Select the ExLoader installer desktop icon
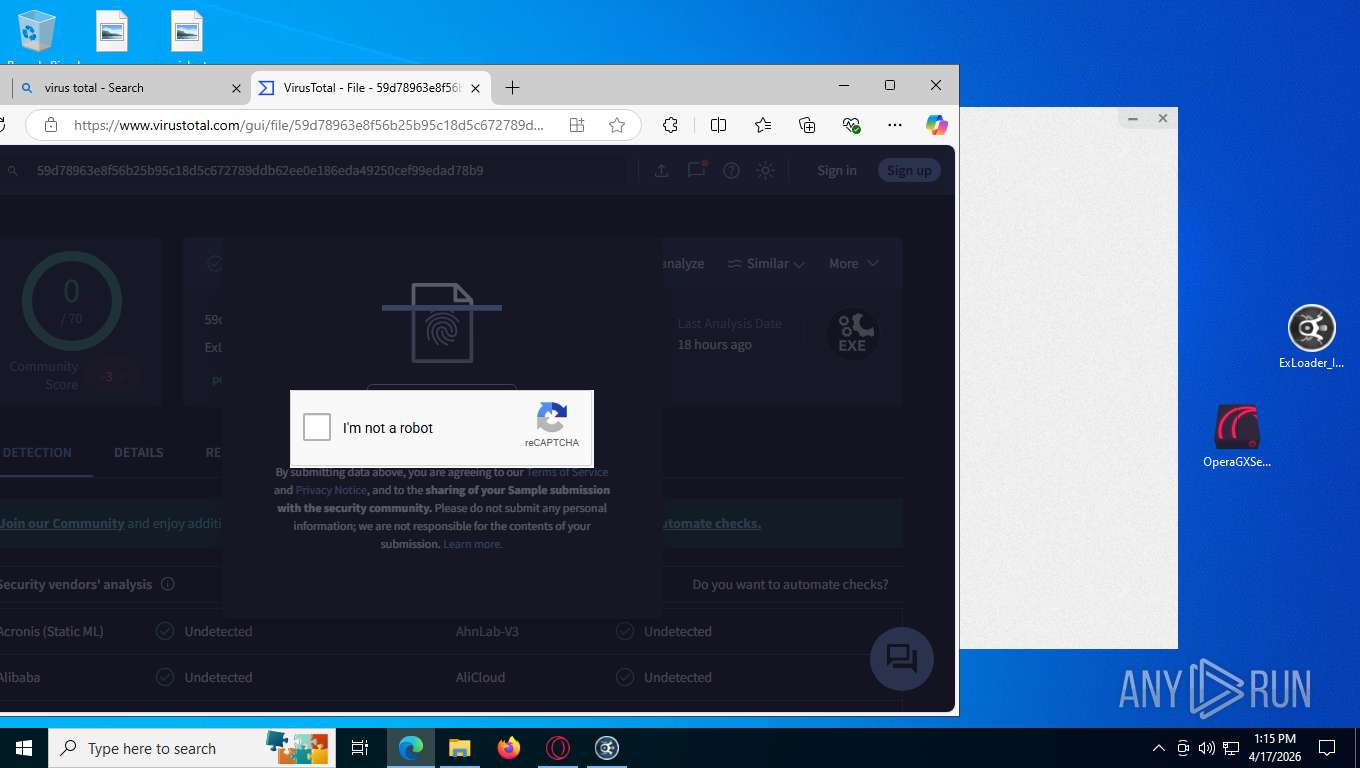The width and height of the screenshot is (1360, 768). point(1311,337)
